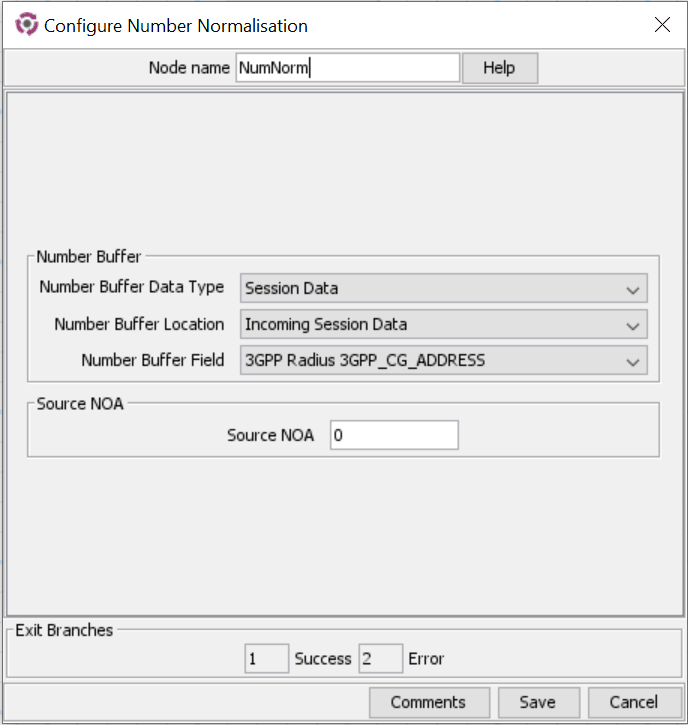Click the Source NOA input field
Screen dimensions: 688x725
tap(394, 435)
